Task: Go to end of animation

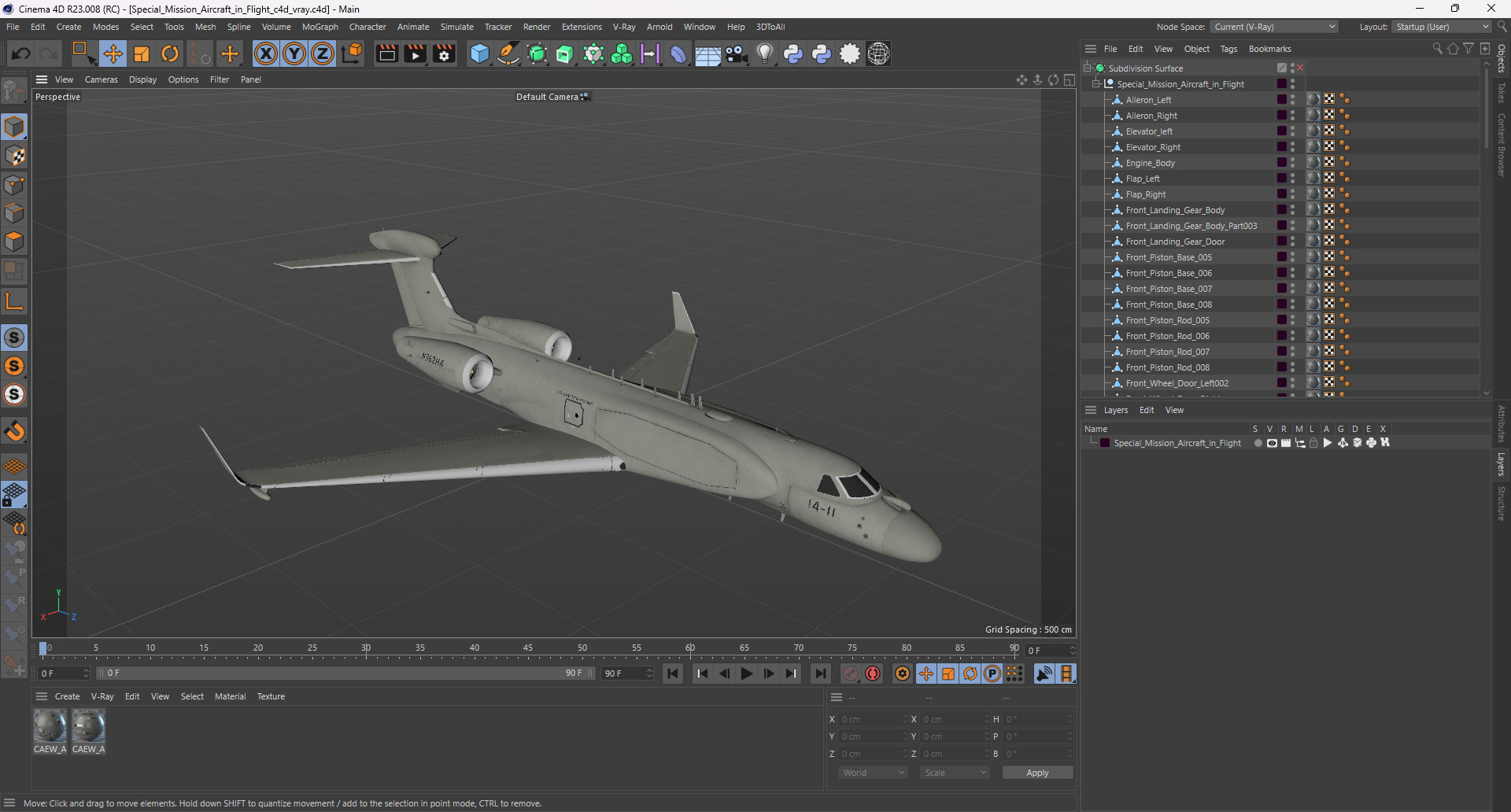Action: [821, 674]
